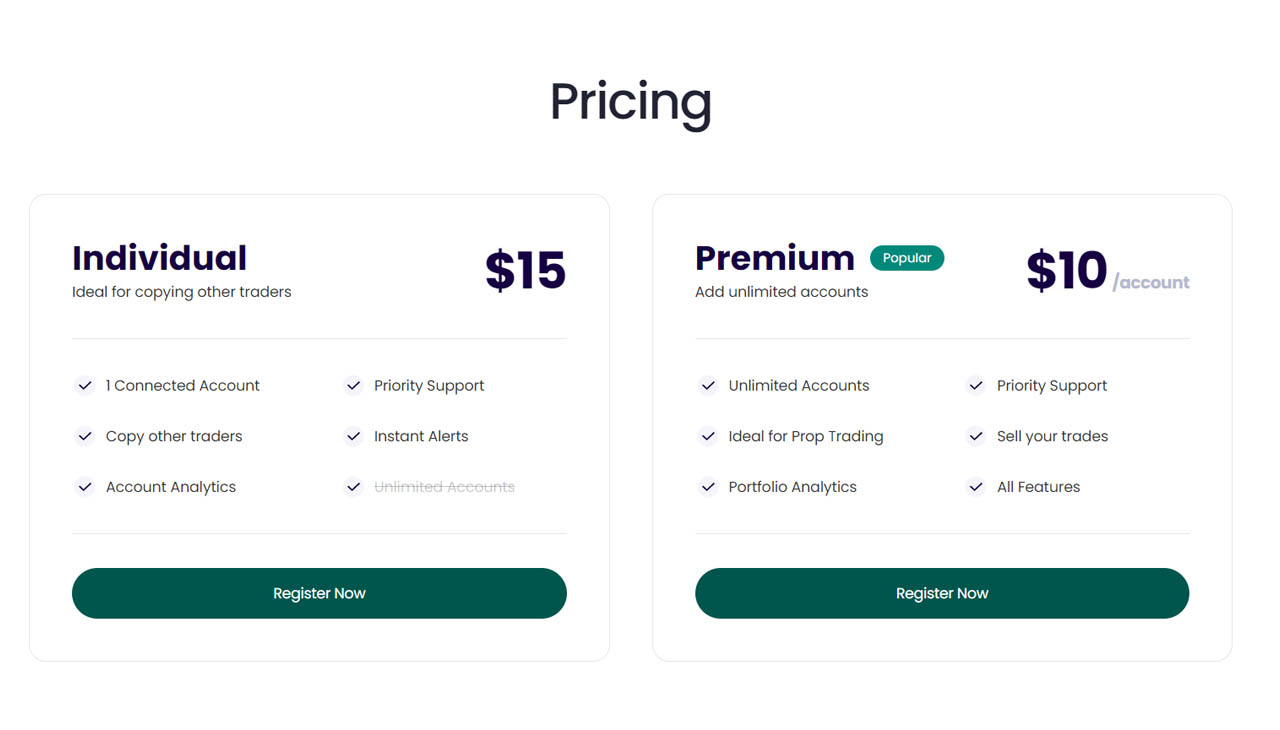Click the Unlimited Accounts feature in Premium
The image size is (1280, 730).
(x=798, y=386)
